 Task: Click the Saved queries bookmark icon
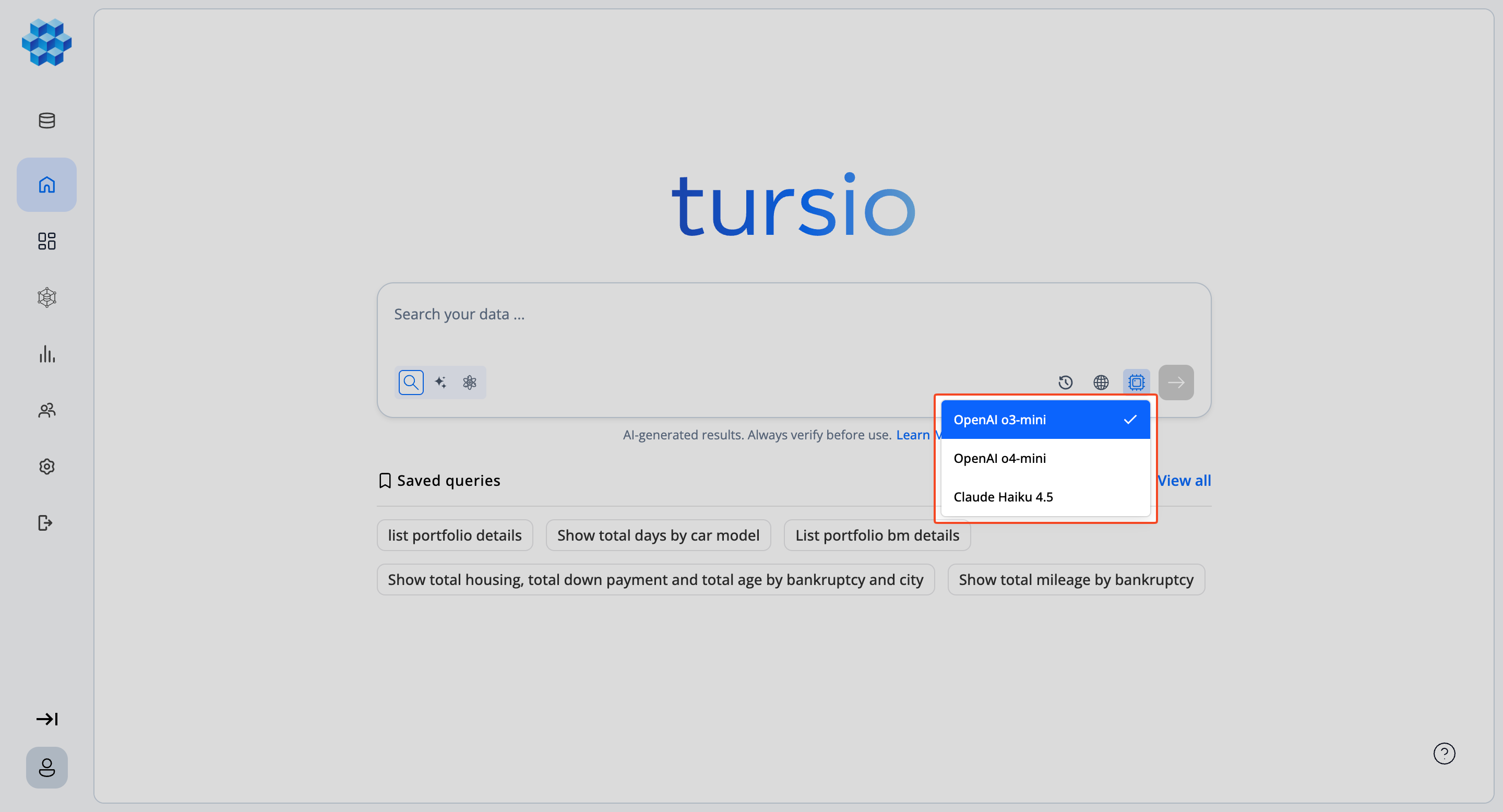(x=385, y=481)
